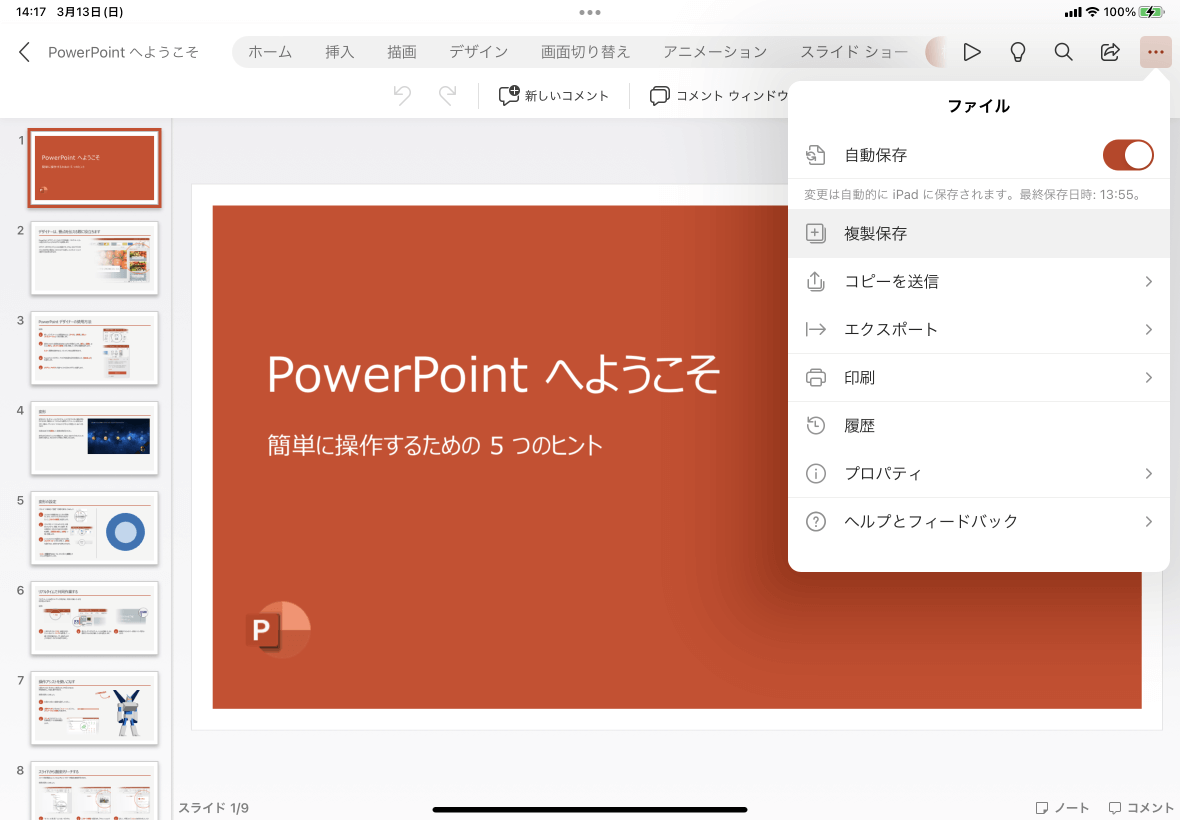Expand the コピーを送信 chevron

point(1148,281)
